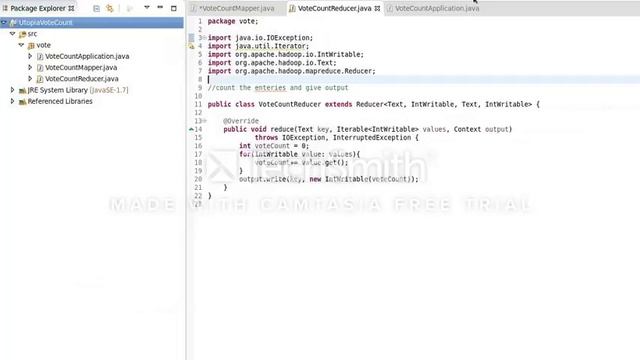This screenshot has height=360, width=640.
Task: Click the blue quick-diff bar at line 3
Action: (191, 38)
